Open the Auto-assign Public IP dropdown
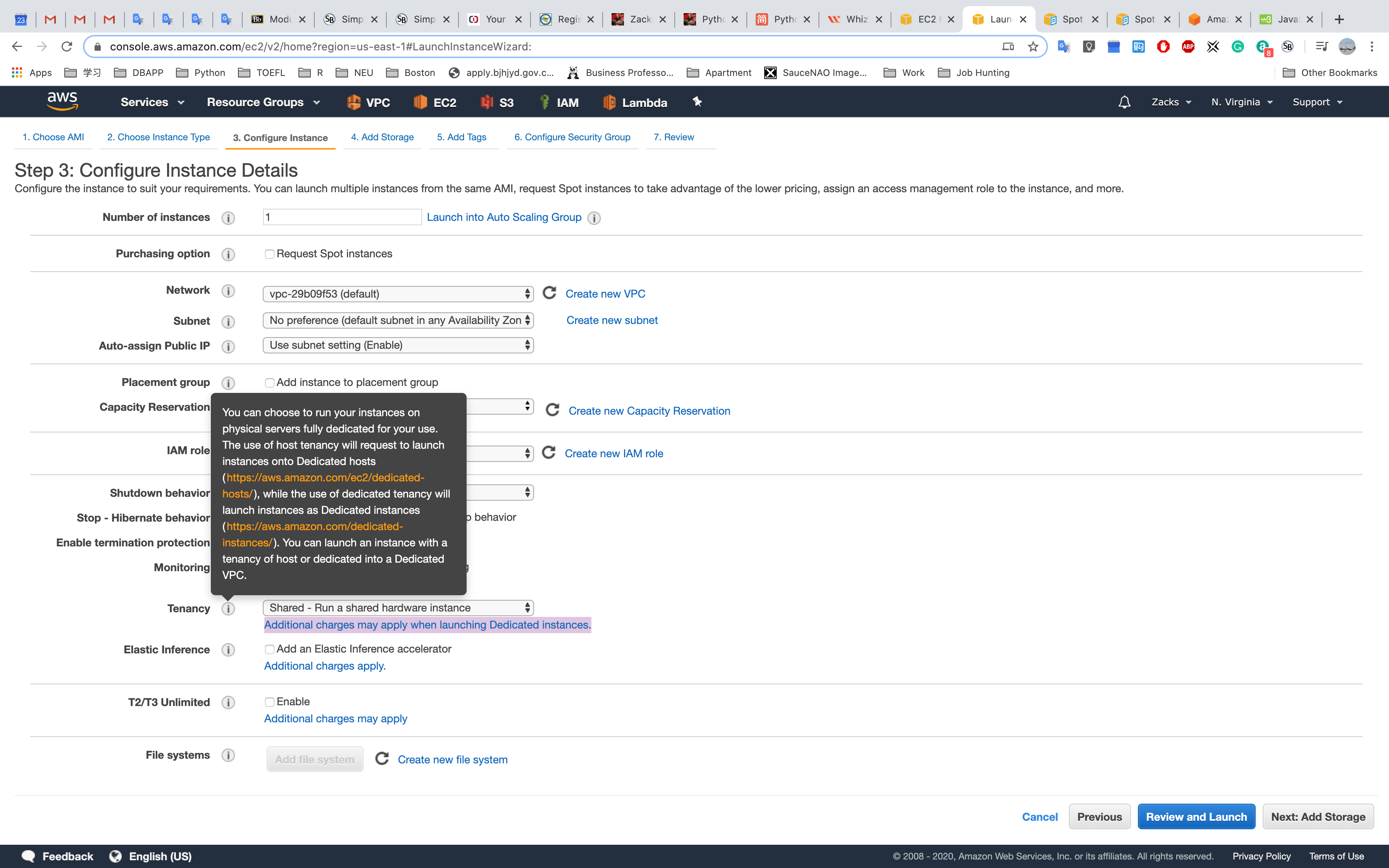This screenshot has height=868, width=1389. tap(398, 345)
